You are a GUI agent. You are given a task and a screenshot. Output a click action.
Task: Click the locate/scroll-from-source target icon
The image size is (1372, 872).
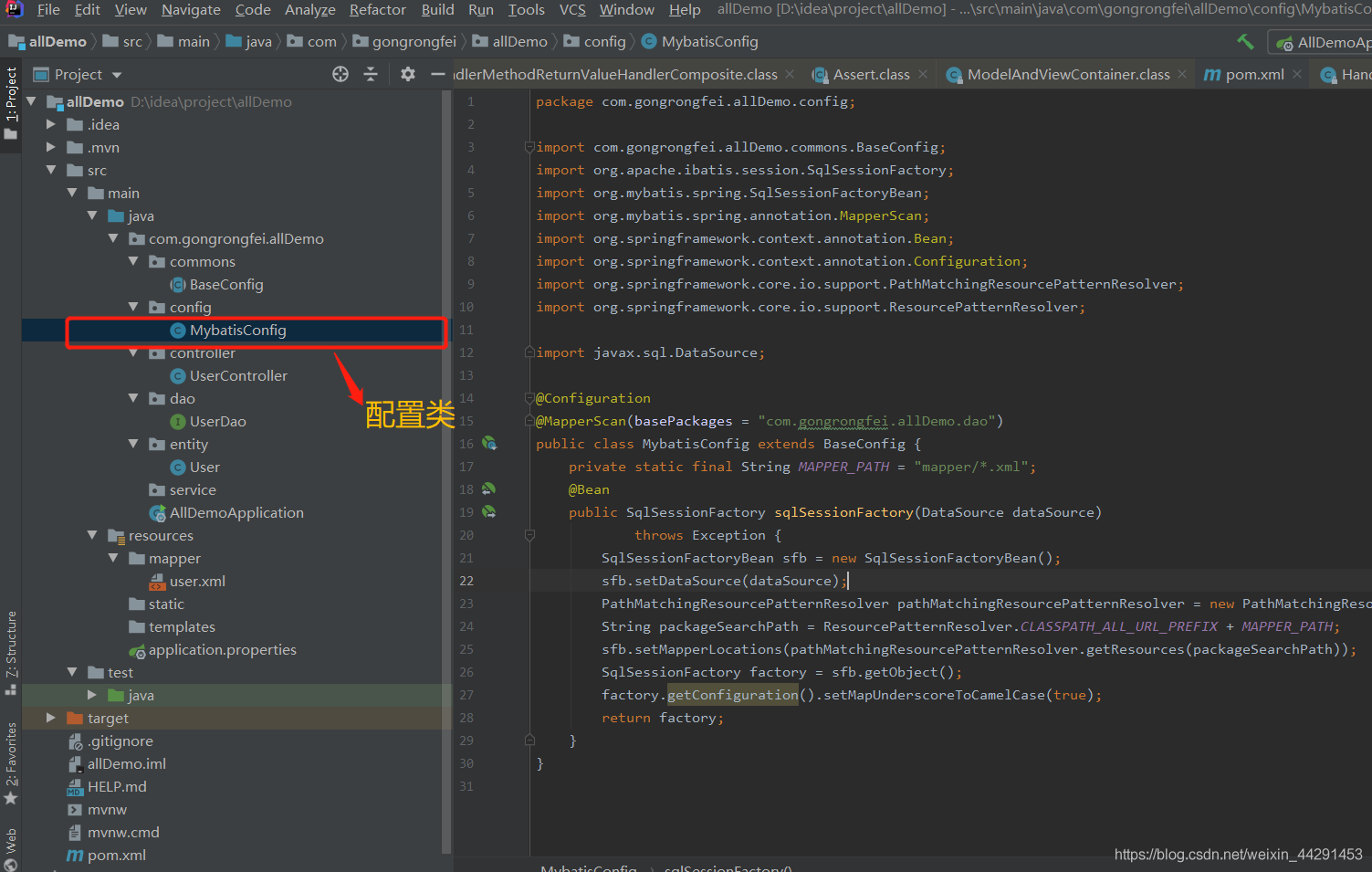point(340,74)
